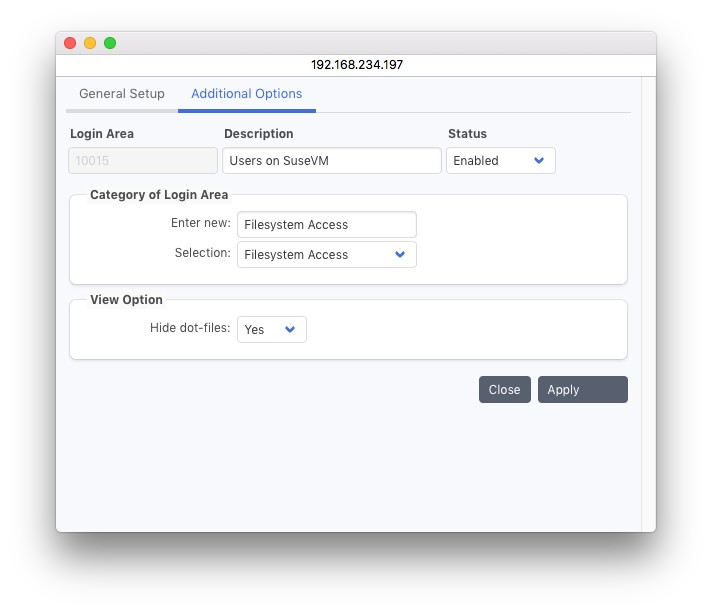Focus the Description field with Users on SuseVM
This screenshot has height=612, width=712.
tap(332, 161)
